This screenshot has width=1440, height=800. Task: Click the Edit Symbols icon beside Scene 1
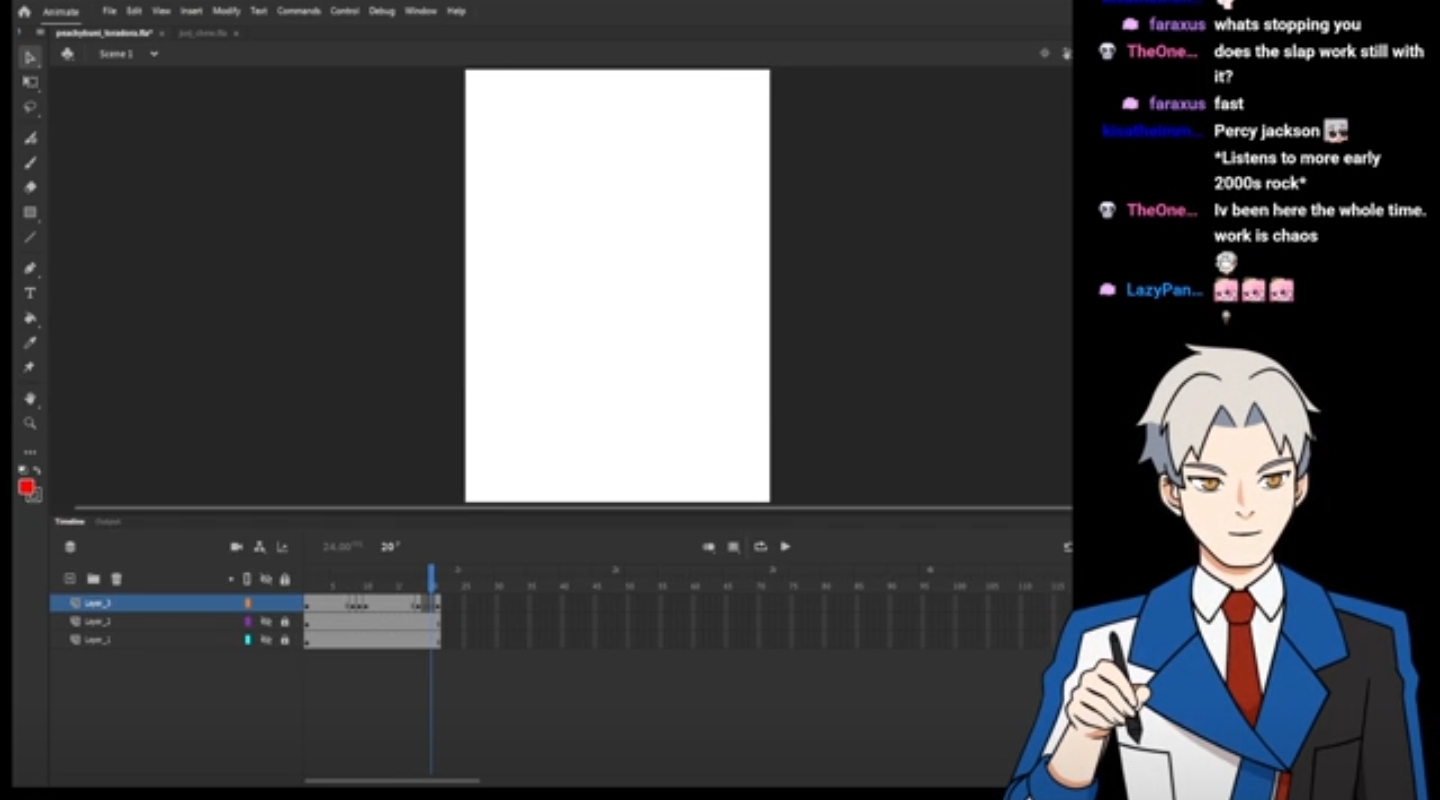[x=67, y=54]
